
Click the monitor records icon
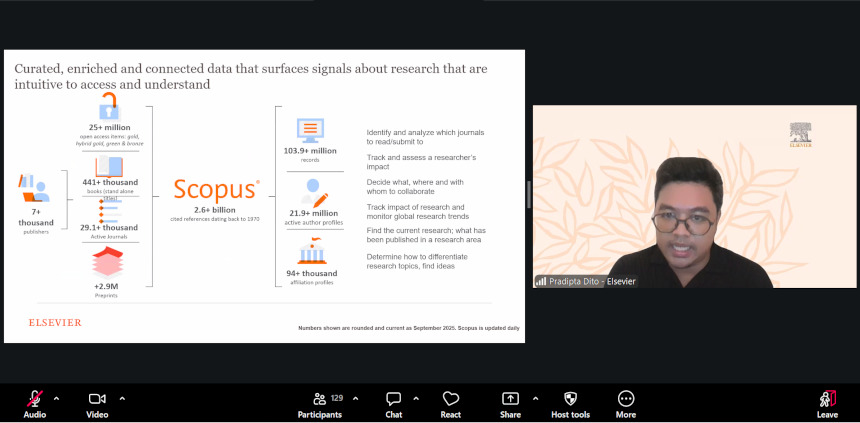(x=310, y=131)
